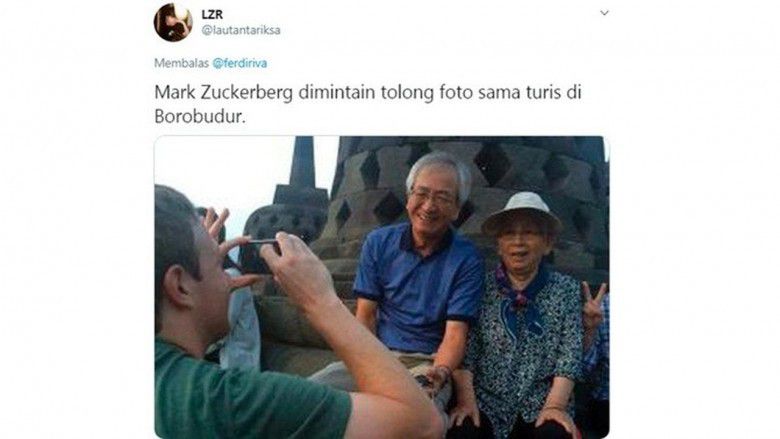Click the peace sign hand in the photo
The width and height of the screenshot is (780, 439).
click(593, 303)
